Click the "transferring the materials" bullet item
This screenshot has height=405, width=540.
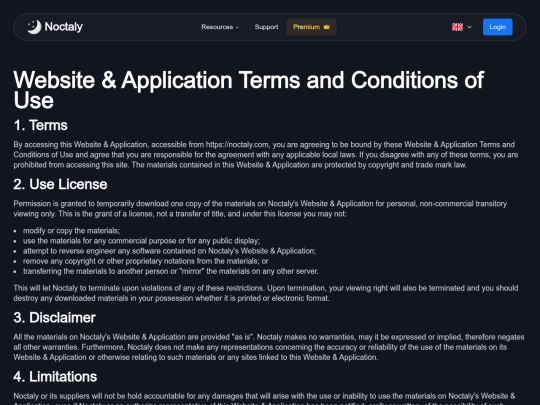[171, 271]
